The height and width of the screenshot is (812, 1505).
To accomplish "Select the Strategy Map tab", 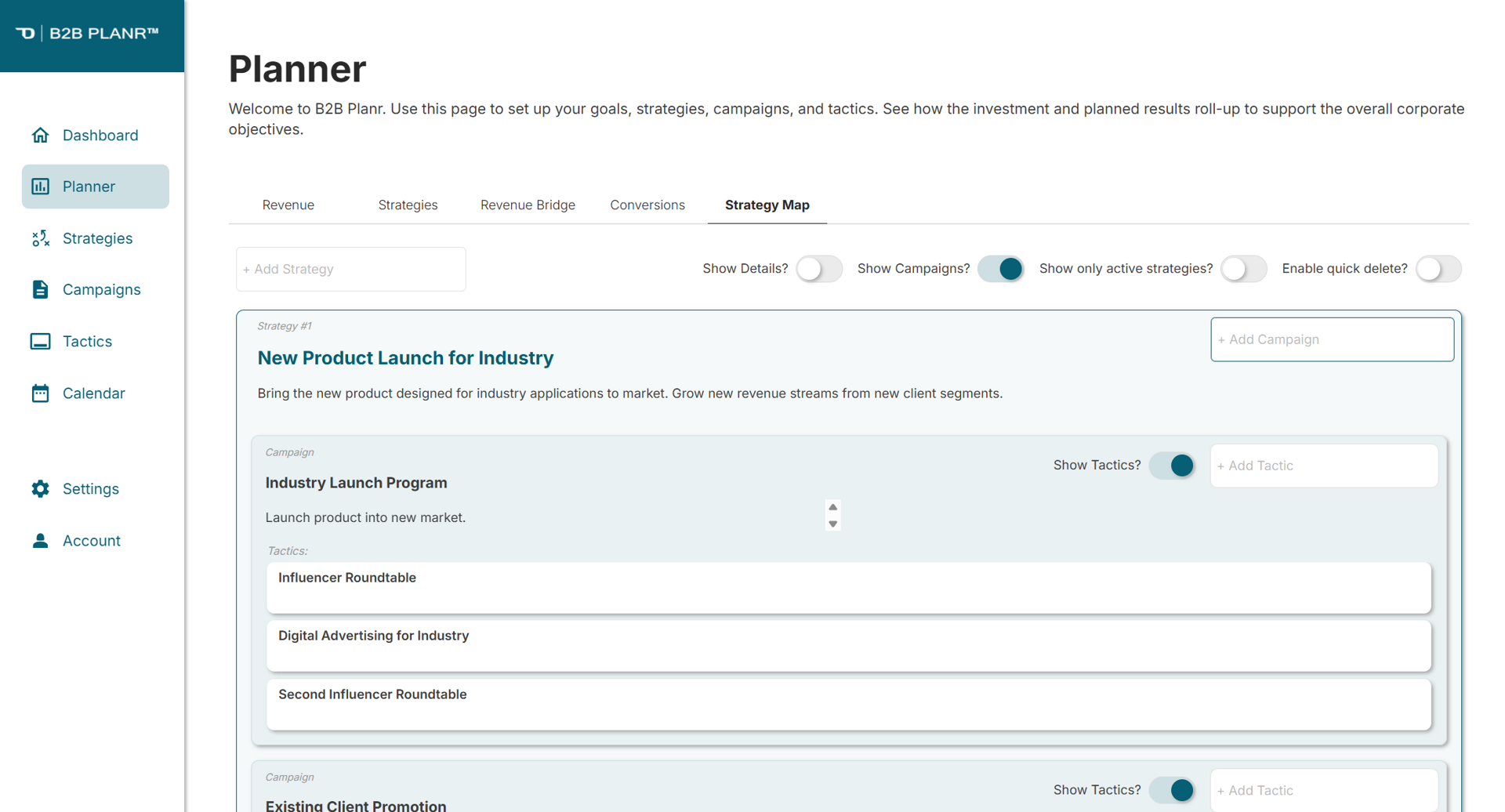I will pyautogui.click(x=767, y=205).
